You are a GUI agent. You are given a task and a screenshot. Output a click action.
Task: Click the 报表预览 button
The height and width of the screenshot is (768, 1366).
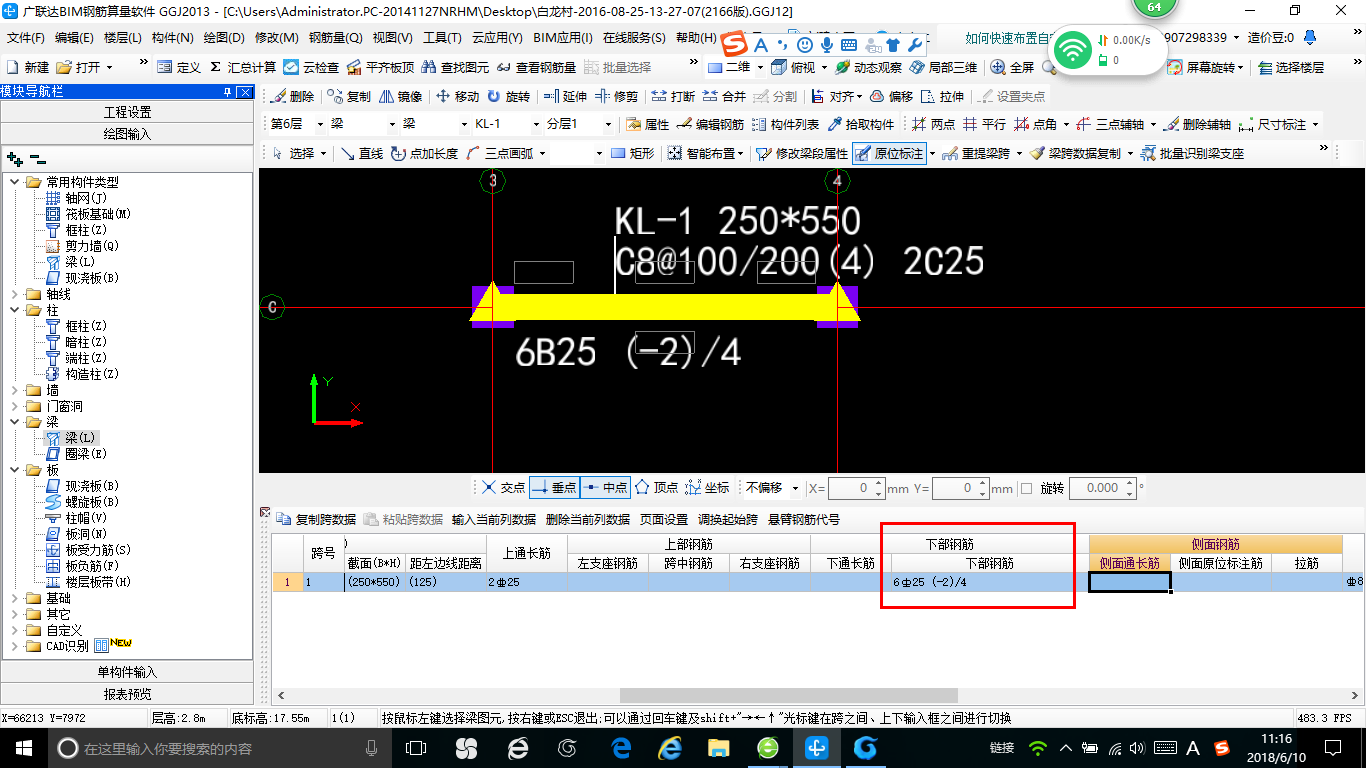[127, 694]
